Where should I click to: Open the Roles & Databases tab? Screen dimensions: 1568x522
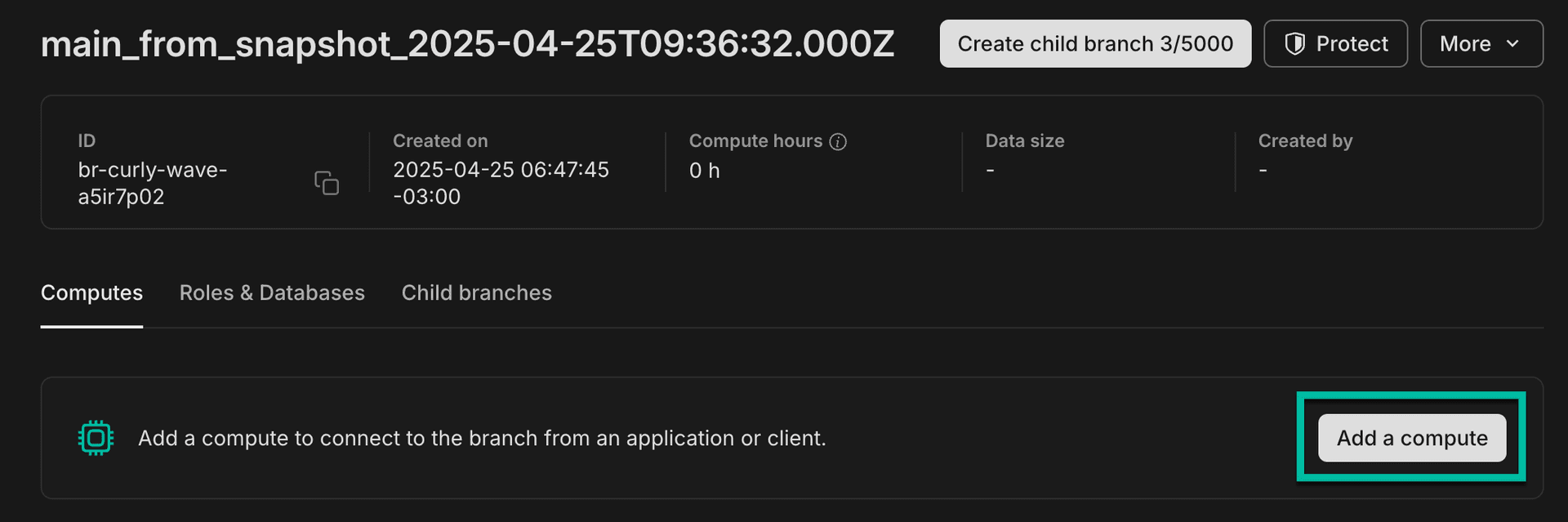272,292
